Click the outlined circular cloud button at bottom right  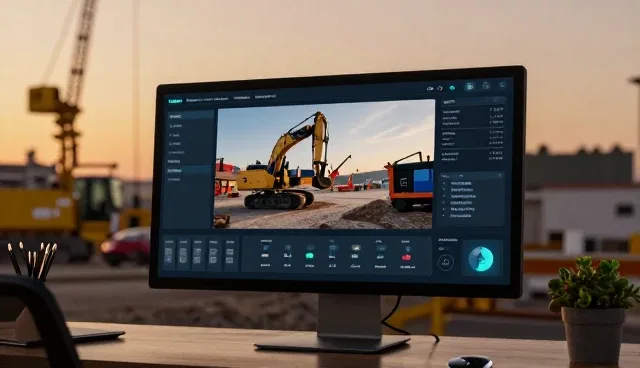[x=445, y=262]
